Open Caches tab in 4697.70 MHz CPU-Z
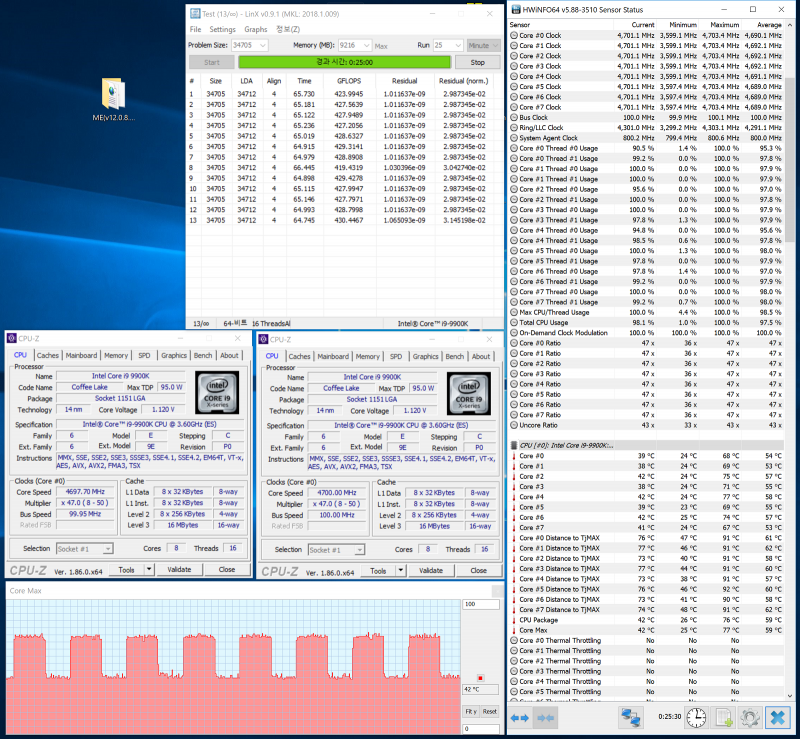 point(47,355)
